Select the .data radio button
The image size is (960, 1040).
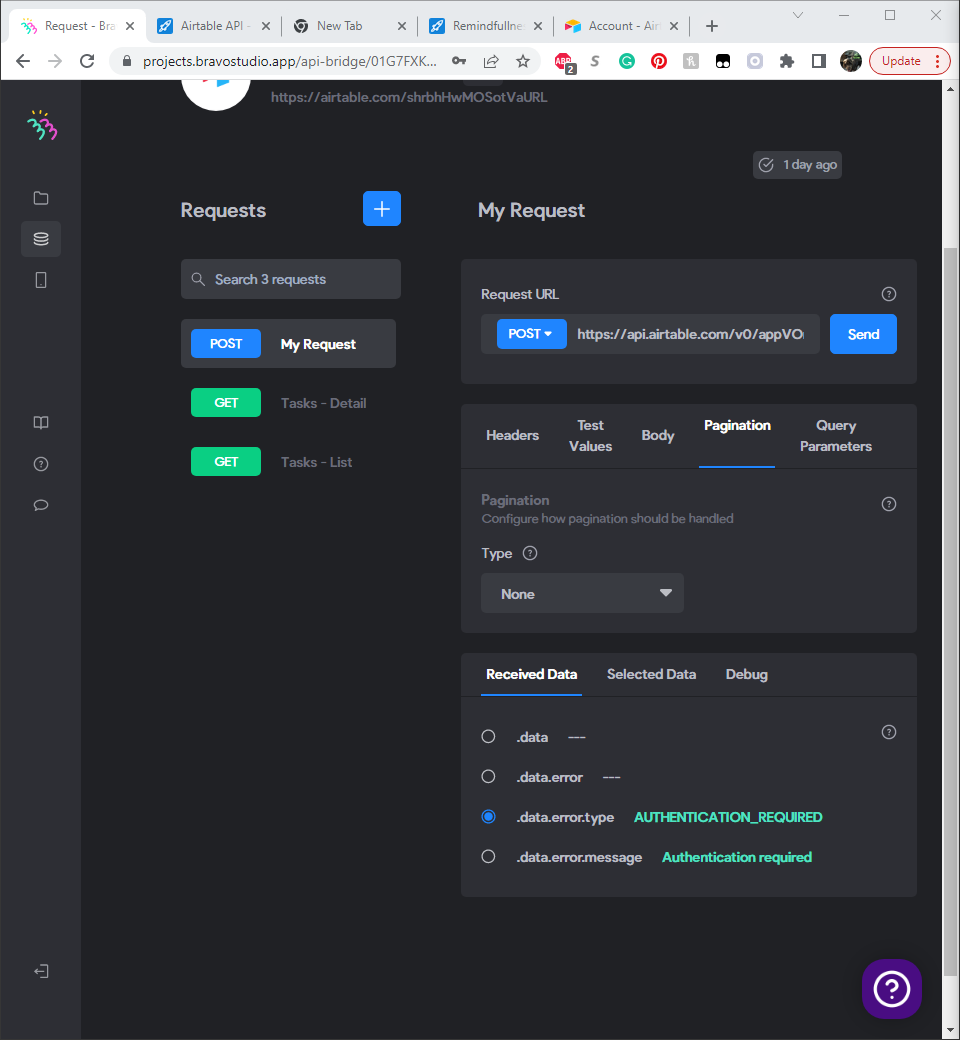(x=488, y=737)
